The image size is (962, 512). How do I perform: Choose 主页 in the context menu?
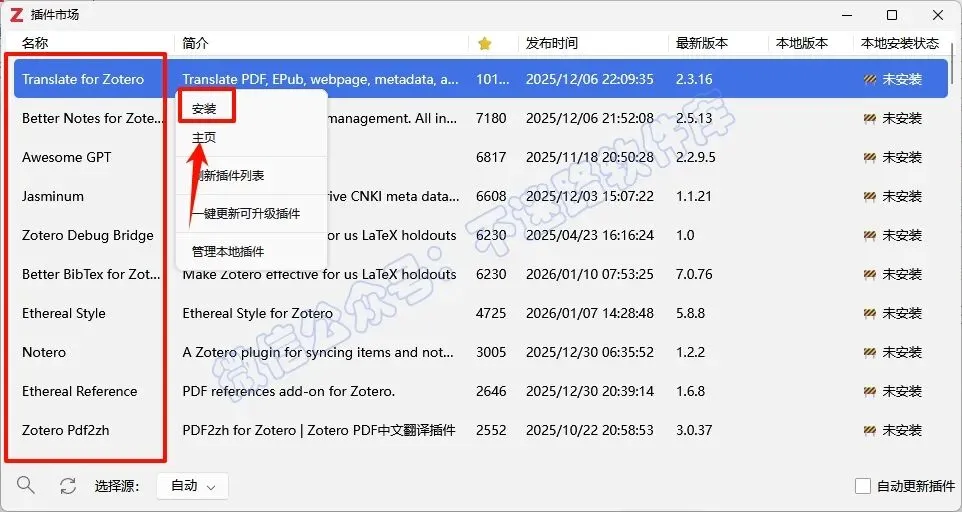click(204, 138)
